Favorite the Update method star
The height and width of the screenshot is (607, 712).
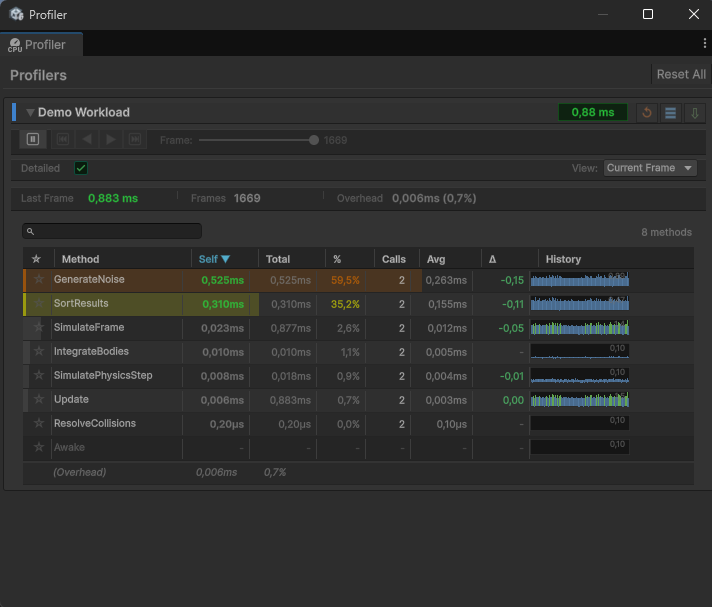(x=39, y=400)
